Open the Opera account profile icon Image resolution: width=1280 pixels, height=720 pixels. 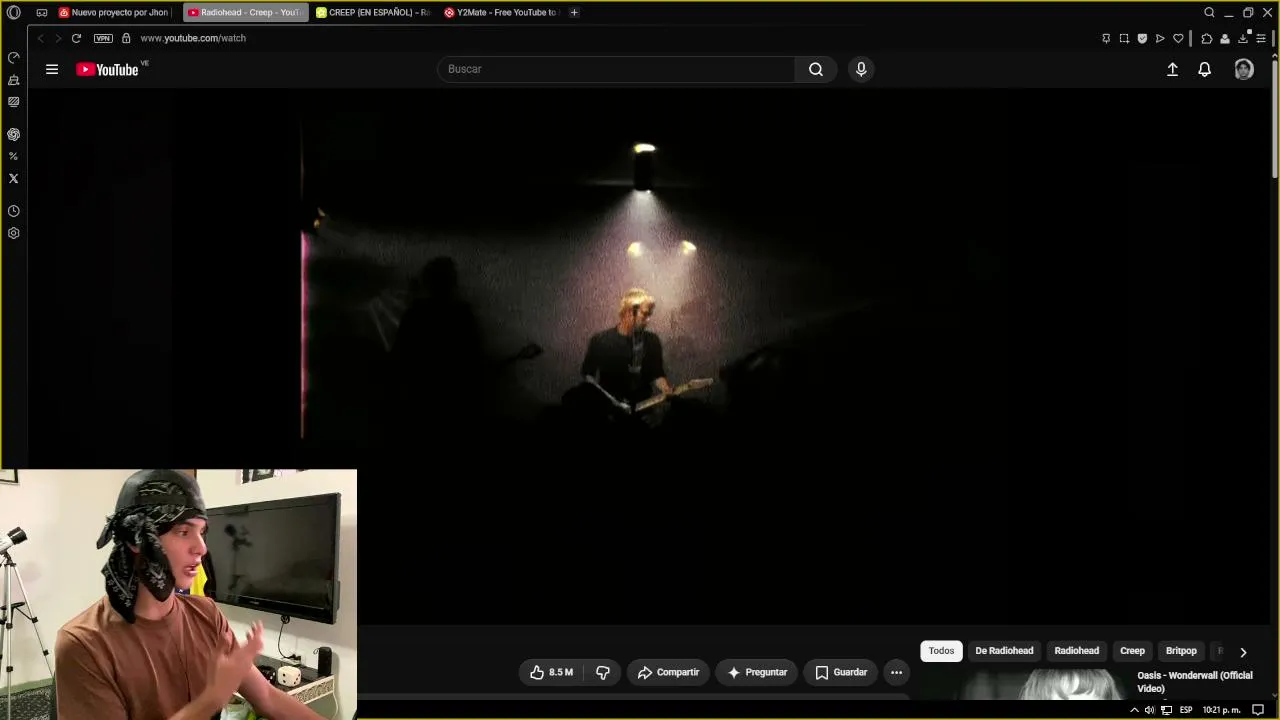click(x=1224, y=38)
